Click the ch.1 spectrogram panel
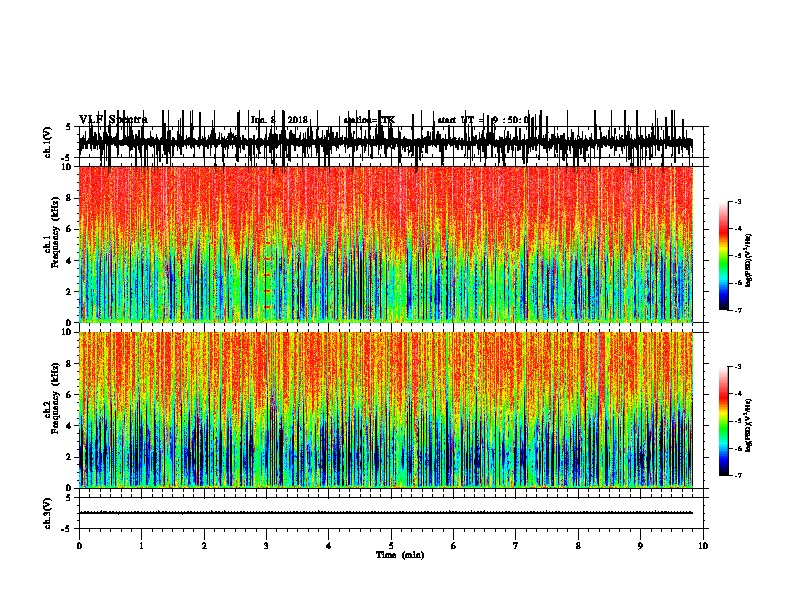The height and width of the screenshot is (612, 792). click(x=386, y=244)
